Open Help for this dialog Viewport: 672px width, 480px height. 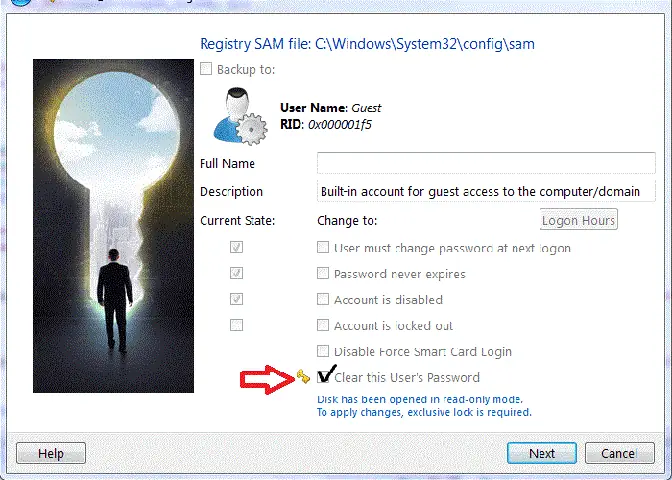click(51, 453)
